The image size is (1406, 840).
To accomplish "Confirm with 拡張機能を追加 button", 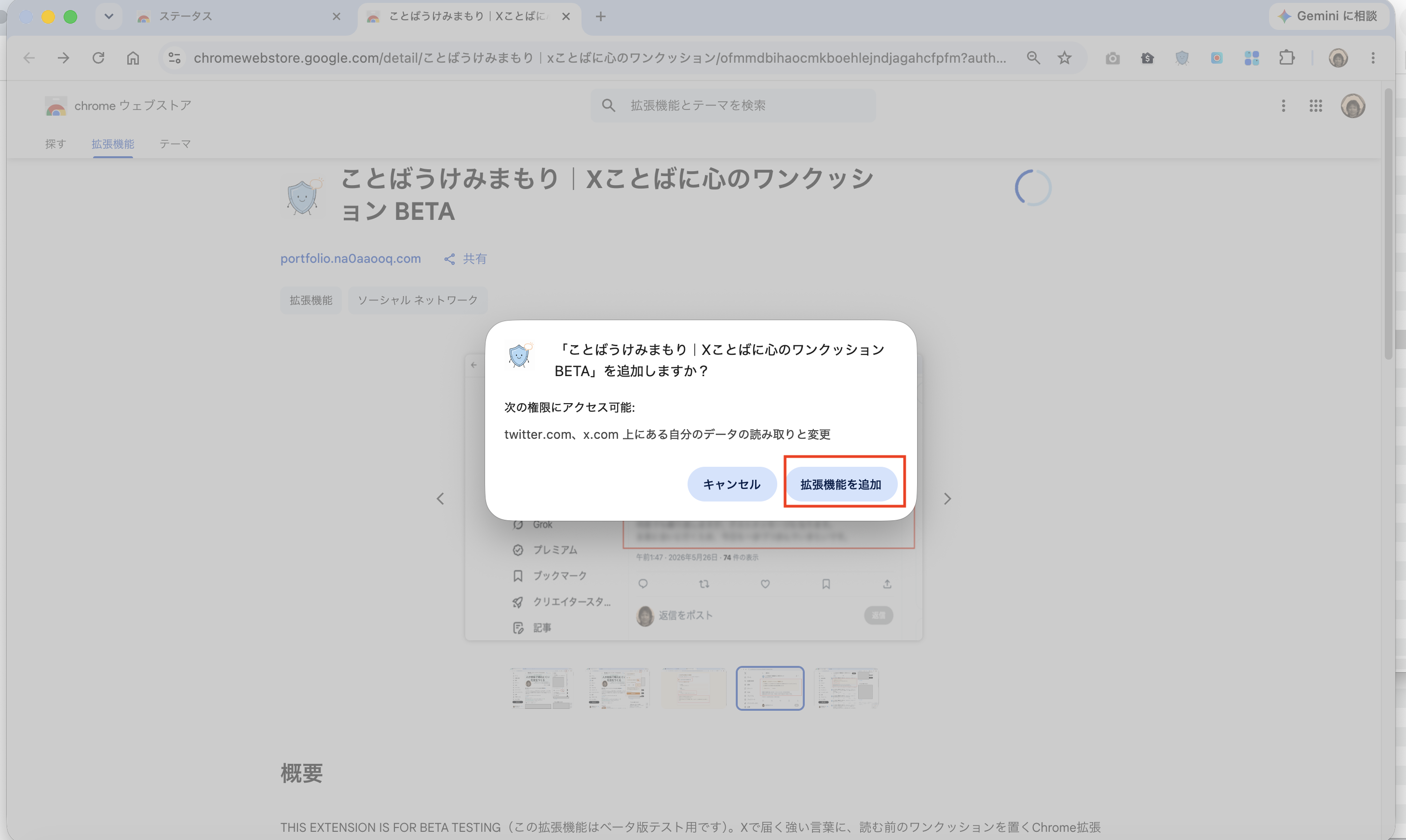I will (840, 484).
